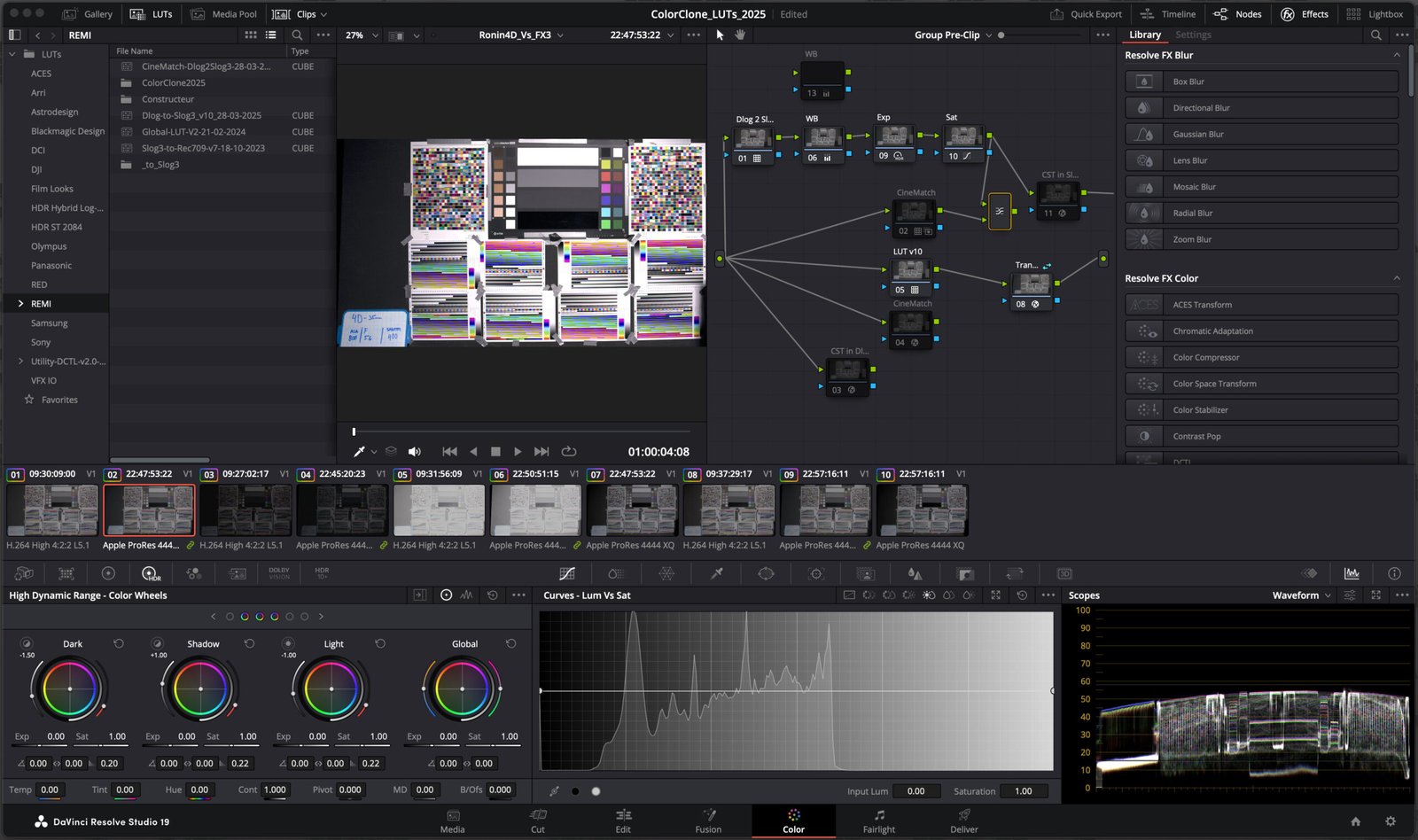Open the Magic Mask palette

click(866, 573)
